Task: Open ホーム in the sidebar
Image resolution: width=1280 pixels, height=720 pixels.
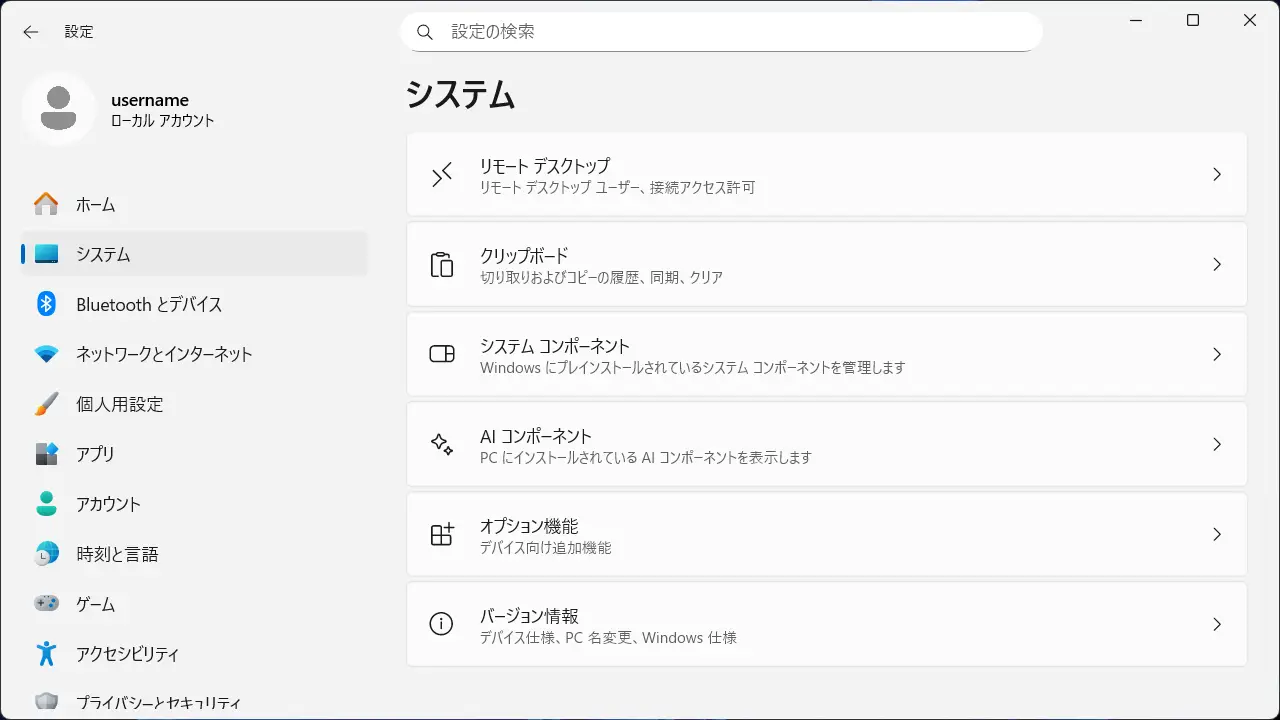Action: pos(95,205)
